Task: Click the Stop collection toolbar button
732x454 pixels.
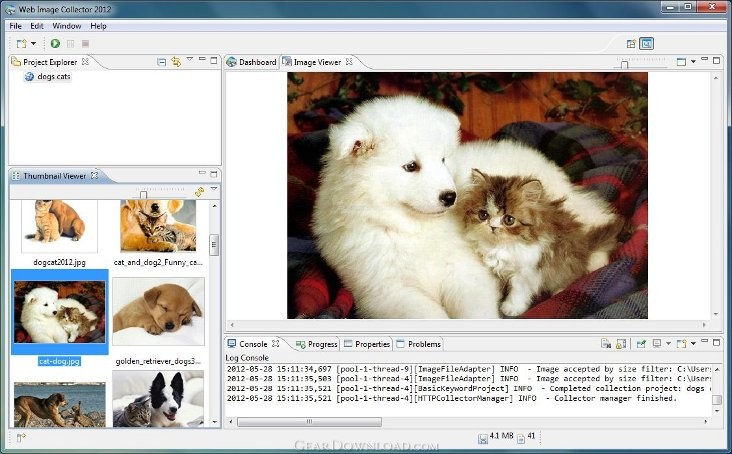Action: click(85, 43)
